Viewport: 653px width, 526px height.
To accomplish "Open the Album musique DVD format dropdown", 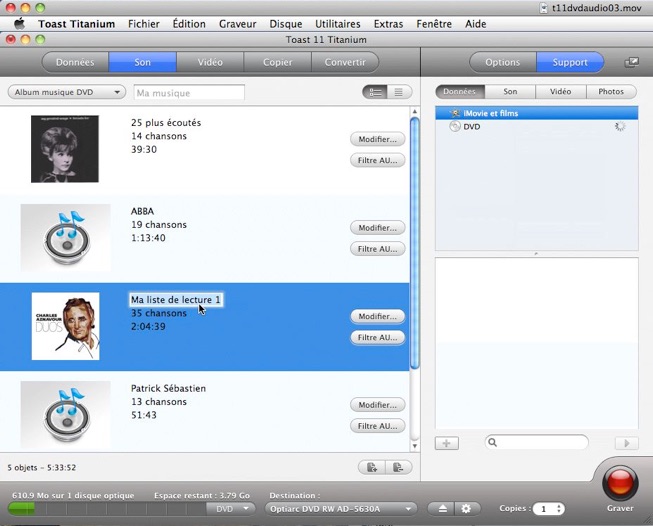I will 67,92.
